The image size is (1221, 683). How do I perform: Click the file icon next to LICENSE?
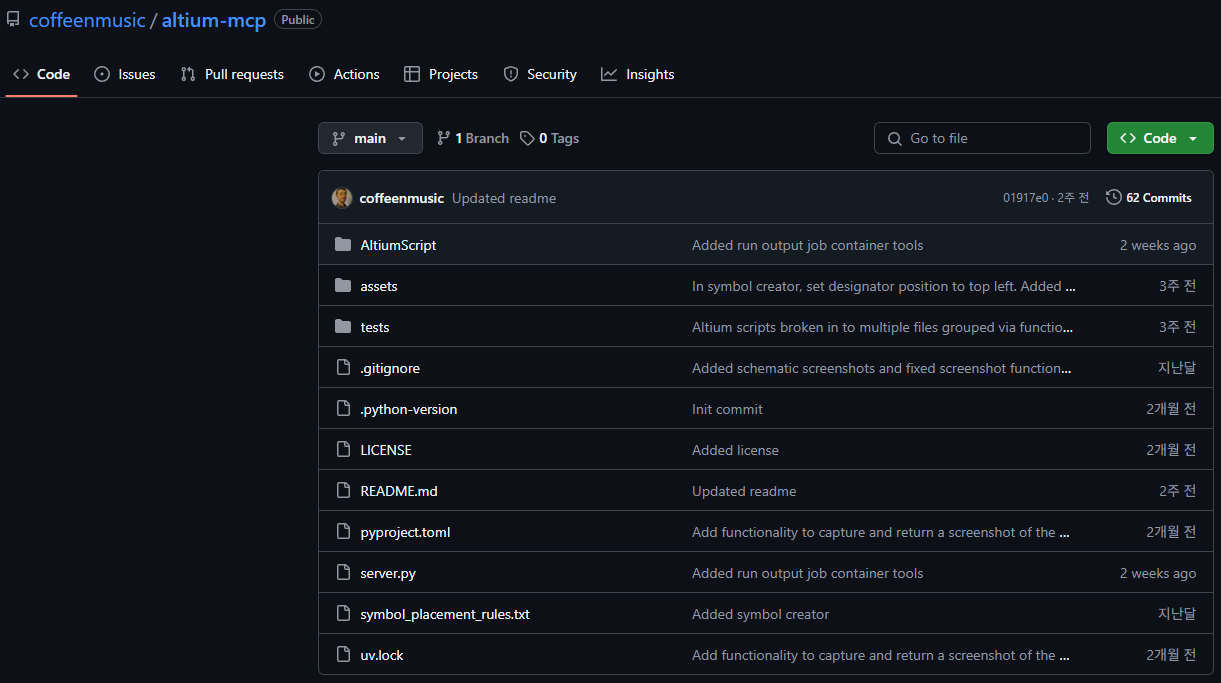pyautogui.click(x=343, y=450)
